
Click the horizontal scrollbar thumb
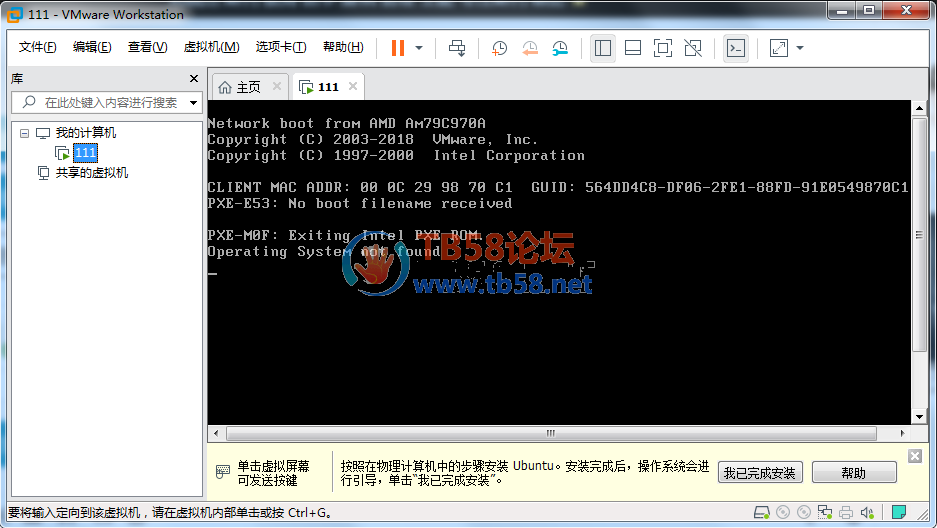[x=551, y=433]
